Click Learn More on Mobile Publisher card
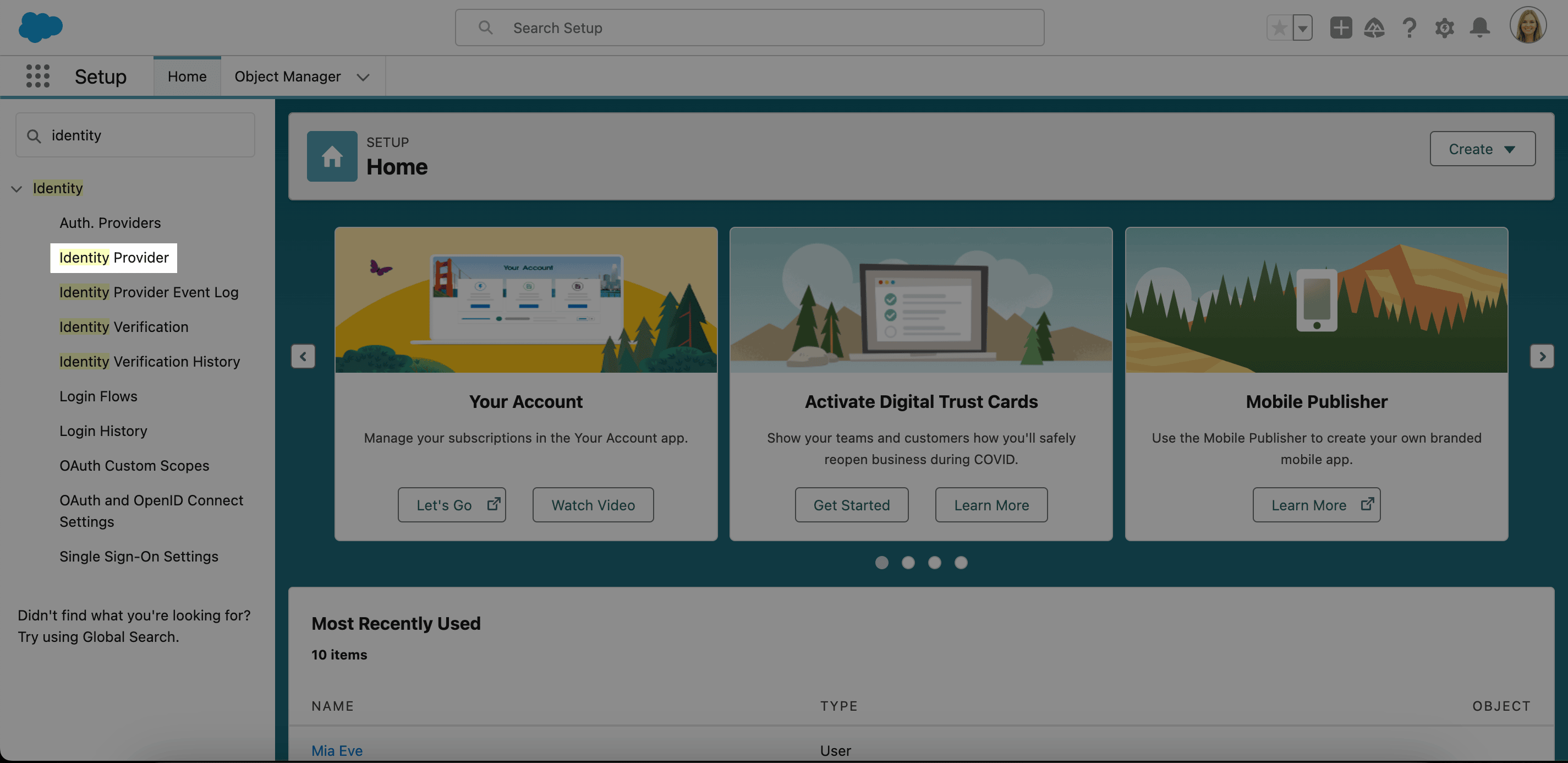 1317,505
